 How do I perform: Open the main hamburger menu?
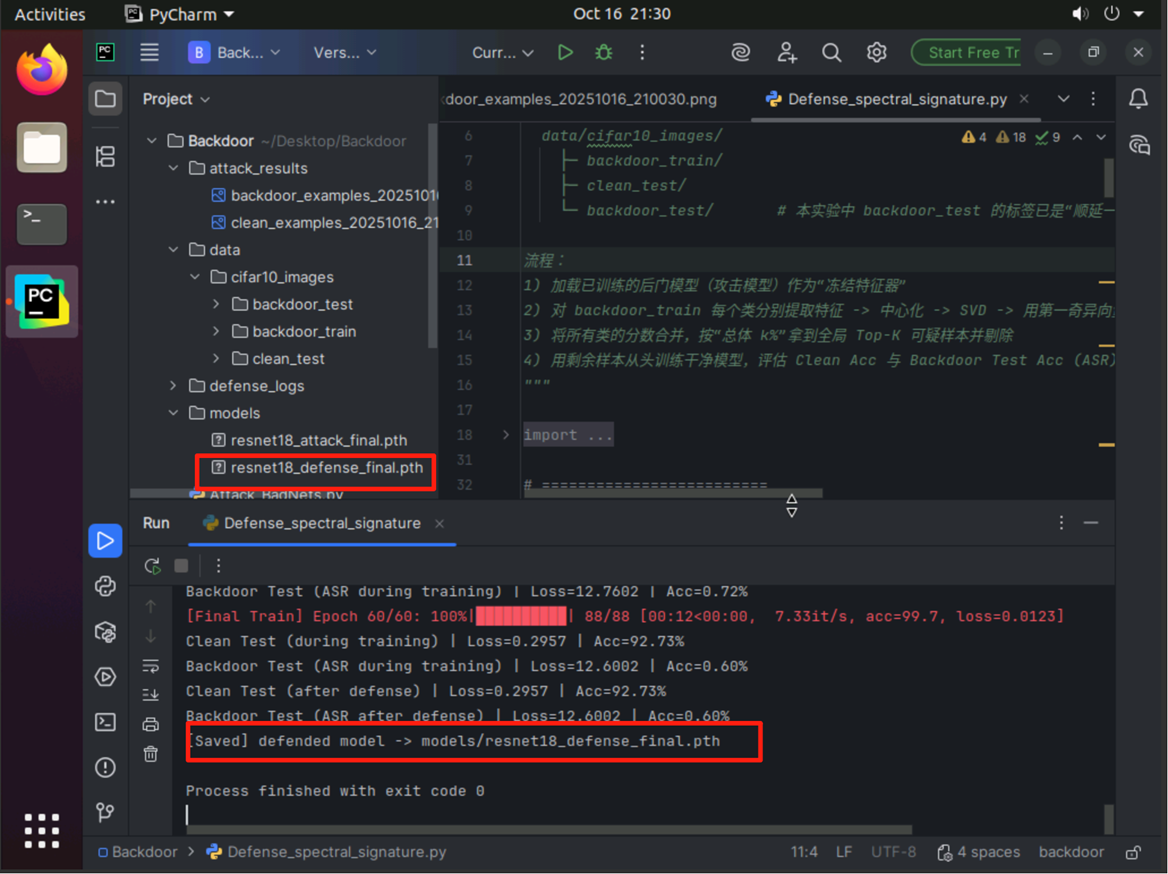coord(149,53)
